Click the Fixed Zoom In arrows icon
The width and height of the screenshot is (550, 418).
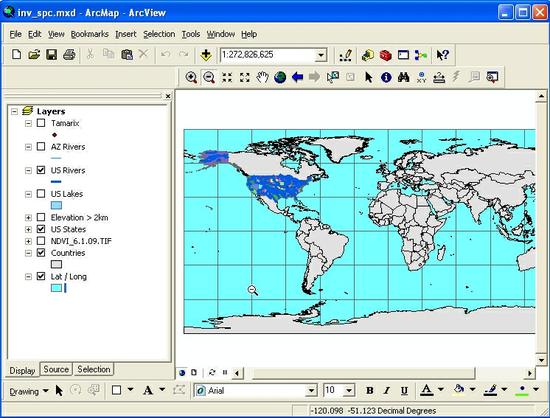(x=227, y=77)
